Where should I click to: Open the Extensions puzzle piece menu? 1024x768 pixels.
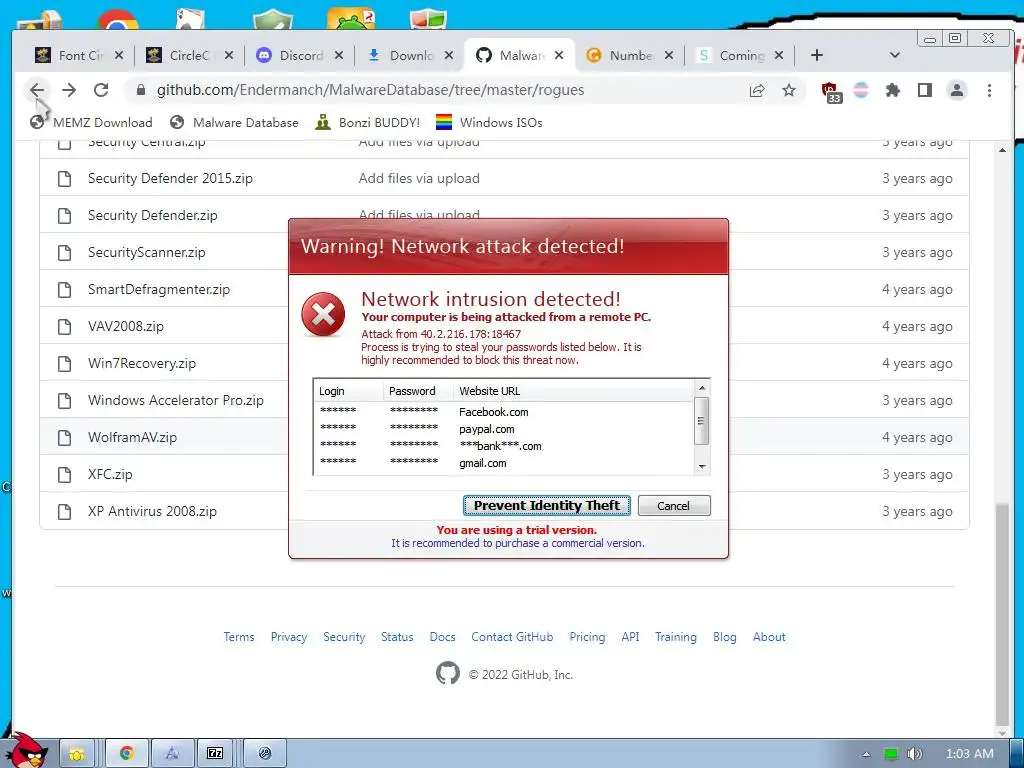pyautogui.click(x=893, y=90)
